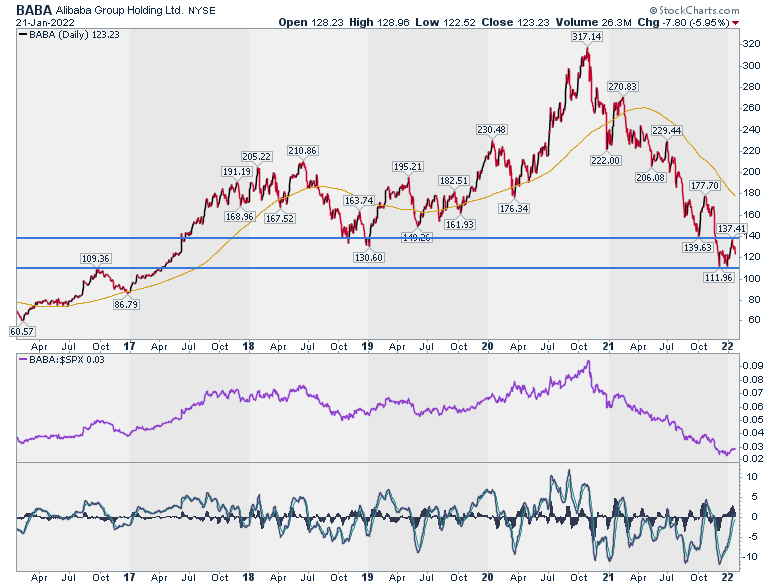Click the 161.93 price label
This screenshot has width=780, height=586.
coord(460,224)
